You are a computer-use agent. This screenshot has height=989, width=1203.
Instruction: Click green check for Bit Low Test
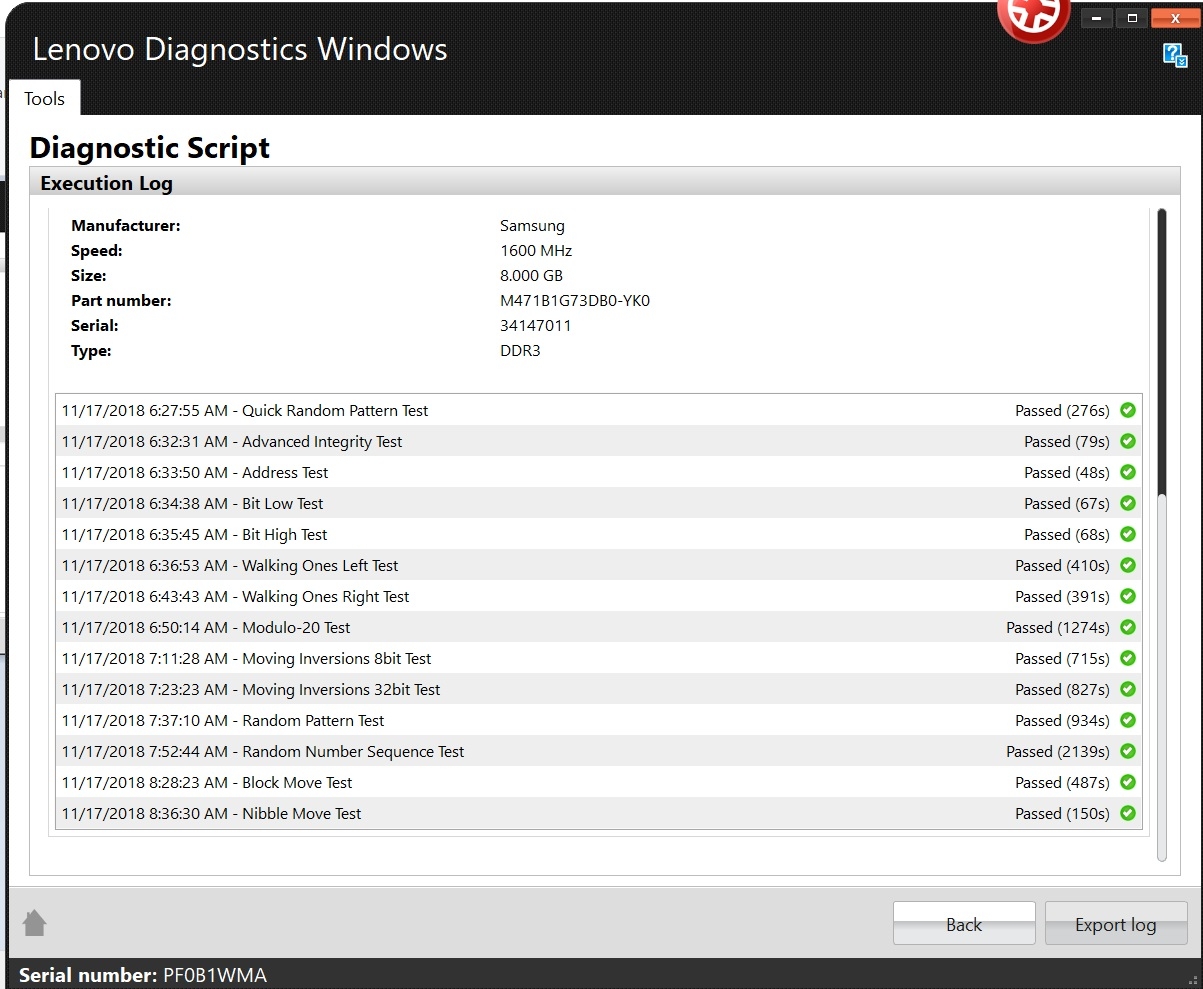[1128, 503]
